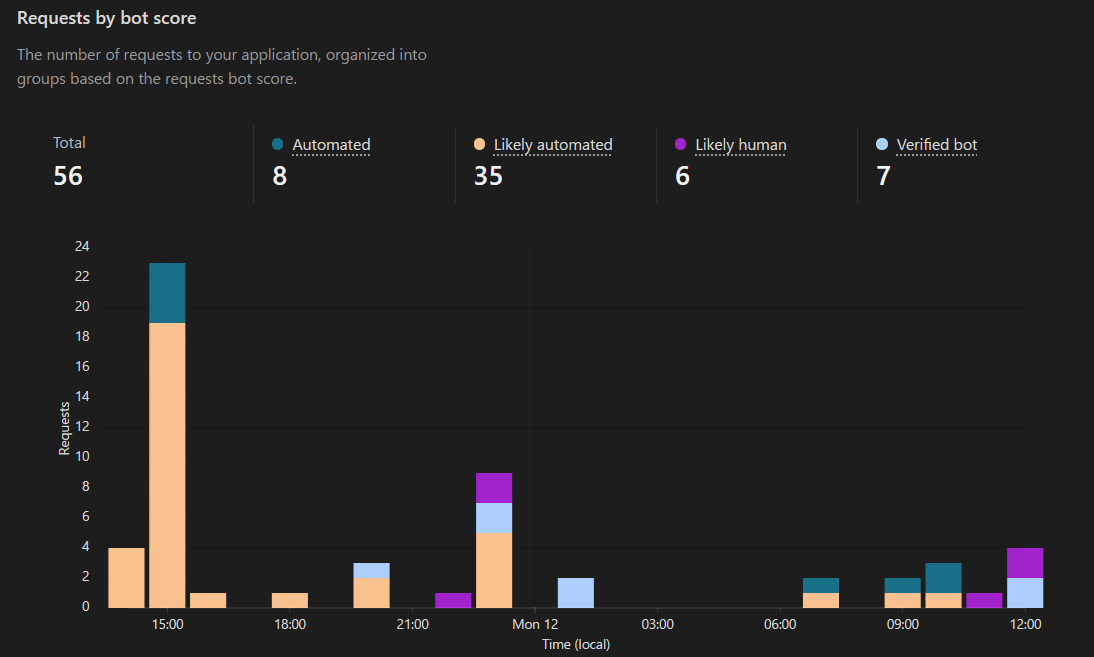Click the purple segment of the 12:00 bar
Viewport: 1094px width, 657px height.
(x=1025, y=563)
